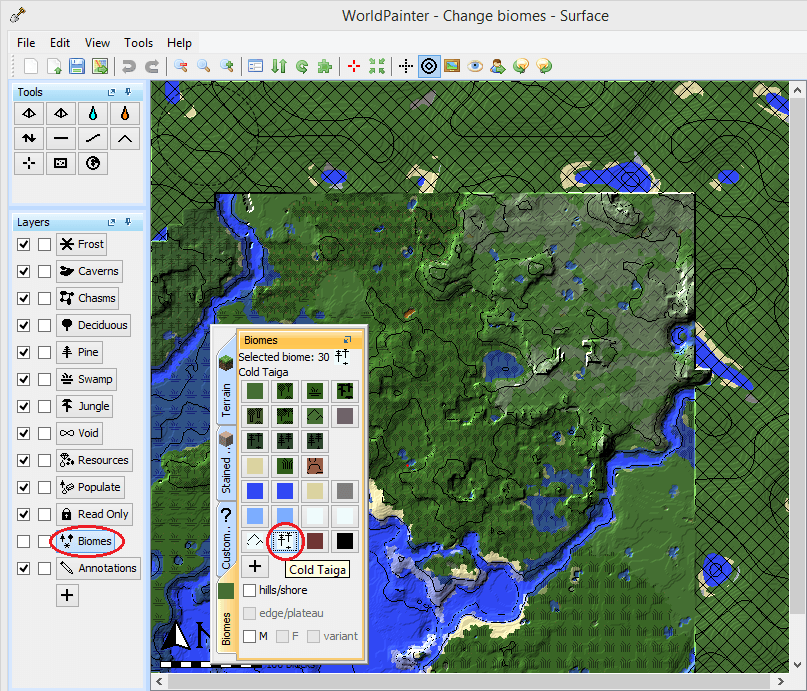Viewport: 807px width, 691px height.
Task: Select the Smooth tool with sloped line icon
Action: (93, 138)
